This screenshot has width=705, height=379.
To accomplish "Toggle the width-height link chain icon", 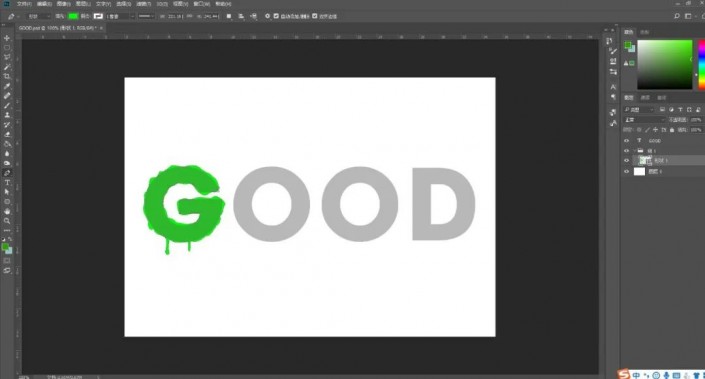I will tap(189, 16).
